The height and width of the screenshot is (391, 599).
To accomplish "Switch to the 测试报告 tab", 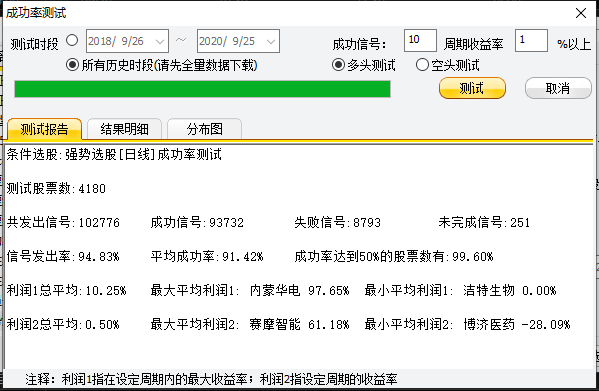I will (44, 129).
